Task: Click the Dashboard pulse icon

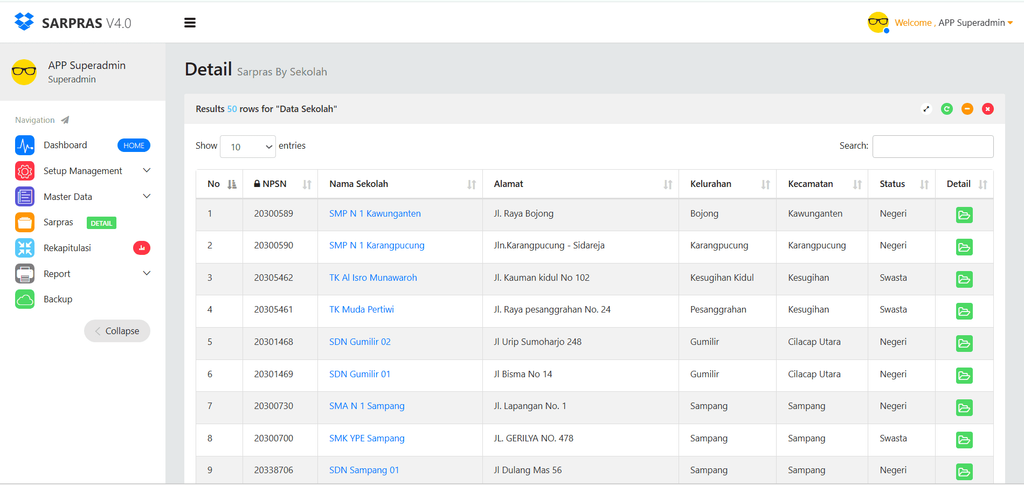Action: pos(25,145)
